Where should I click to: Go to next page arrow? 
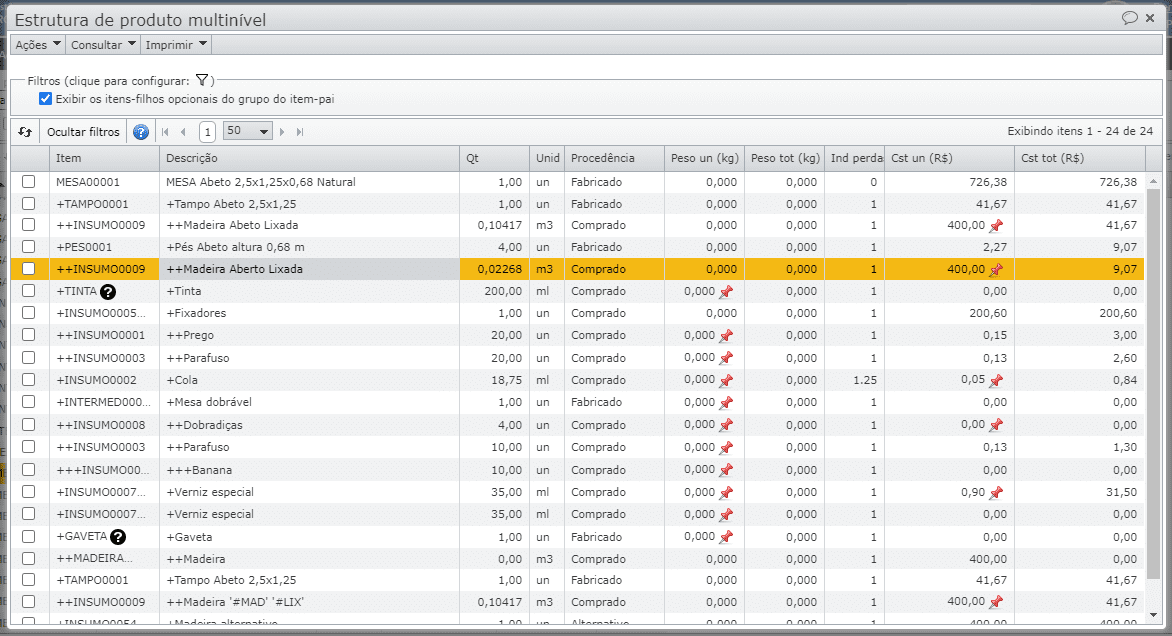[x=282, y=132]
